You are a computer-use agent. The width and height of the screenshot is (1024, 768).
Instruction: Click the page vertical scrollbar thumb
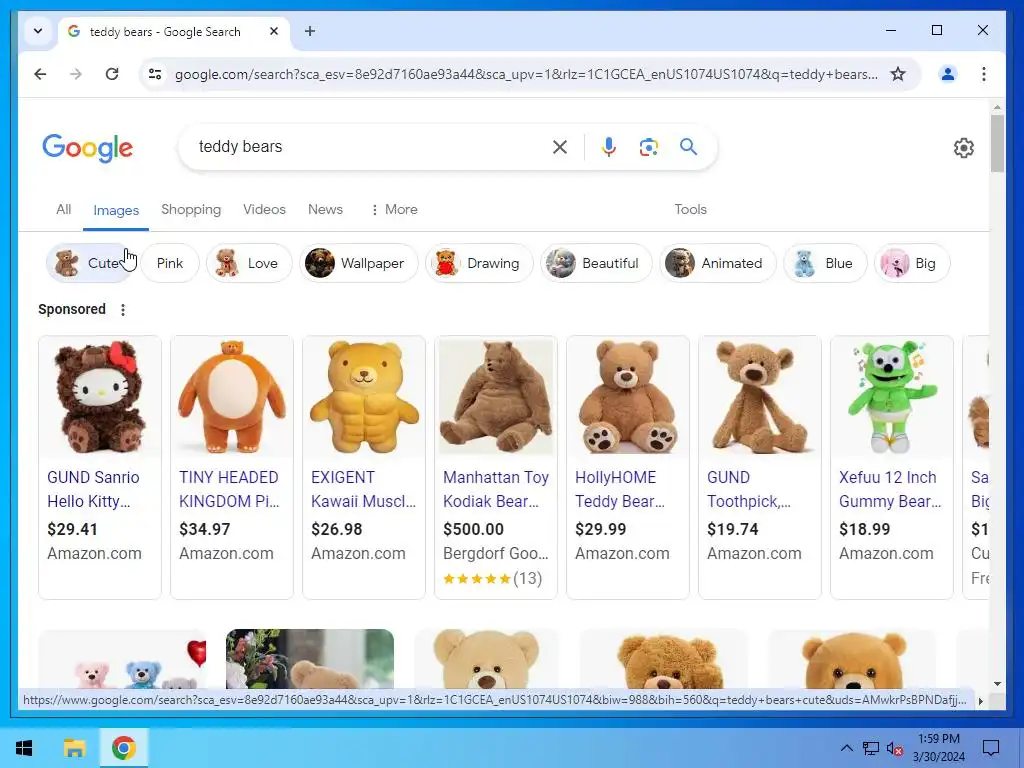(997, 144)
